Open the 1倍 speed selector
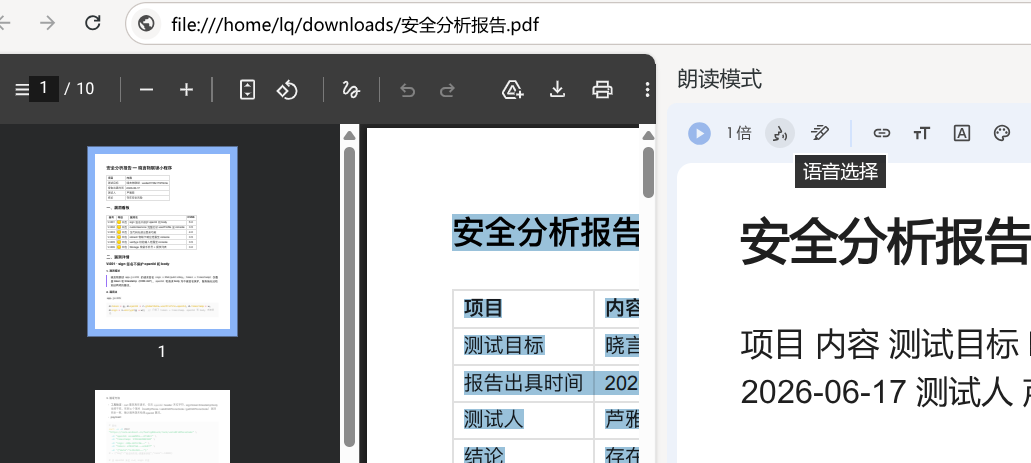The image size is (1031, 463). pyautogui.click(x=738, y=134)
